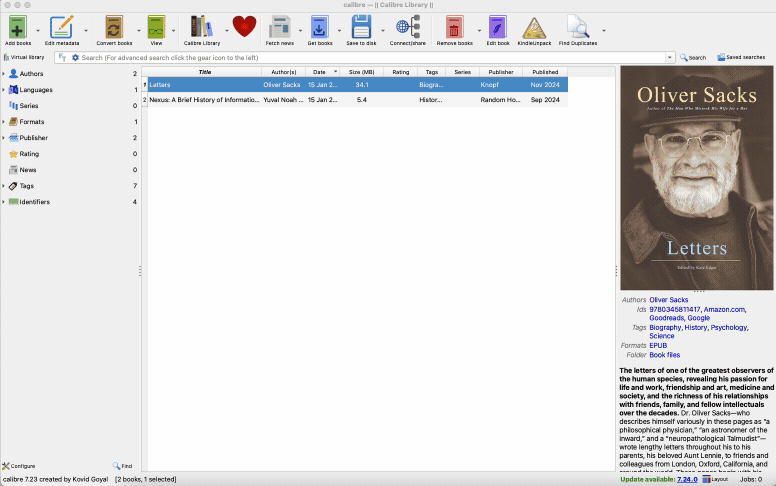Open the Connect/share icon
The height and width of the screenshot is (486, 776).
coord(408,27)
